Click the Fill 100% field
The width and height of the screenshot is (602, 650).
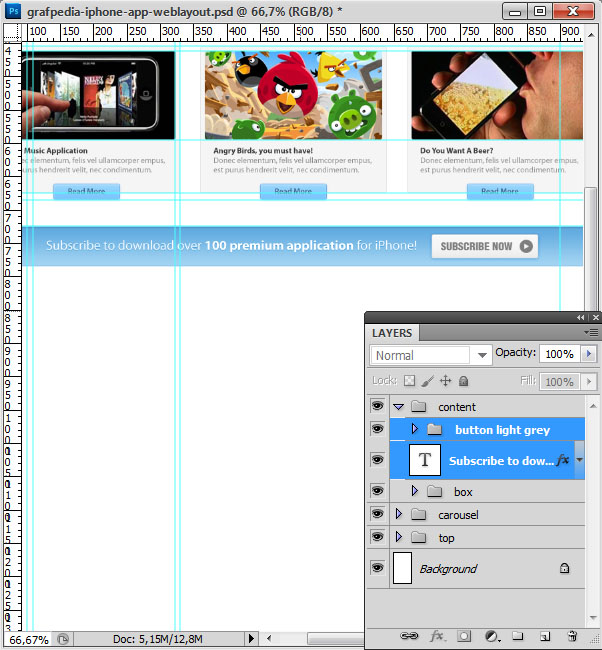[560, 381]
